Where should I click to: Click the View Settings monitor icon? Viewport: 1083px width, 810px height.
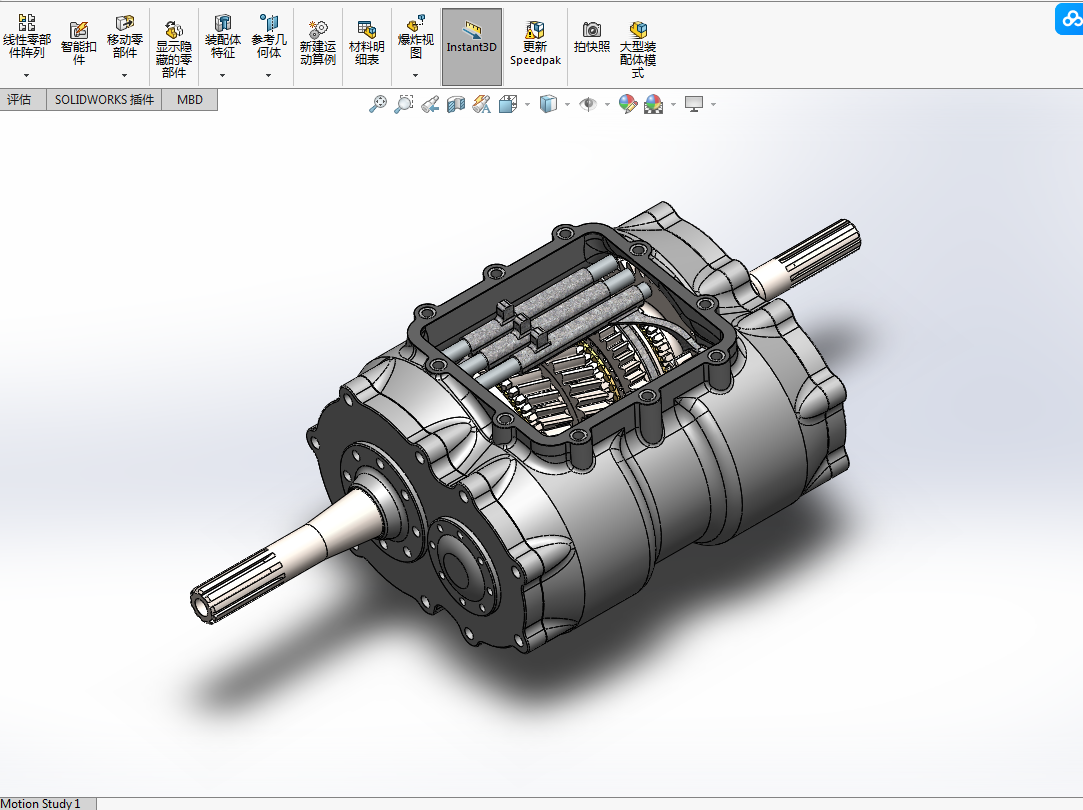[x=693, y=104]
